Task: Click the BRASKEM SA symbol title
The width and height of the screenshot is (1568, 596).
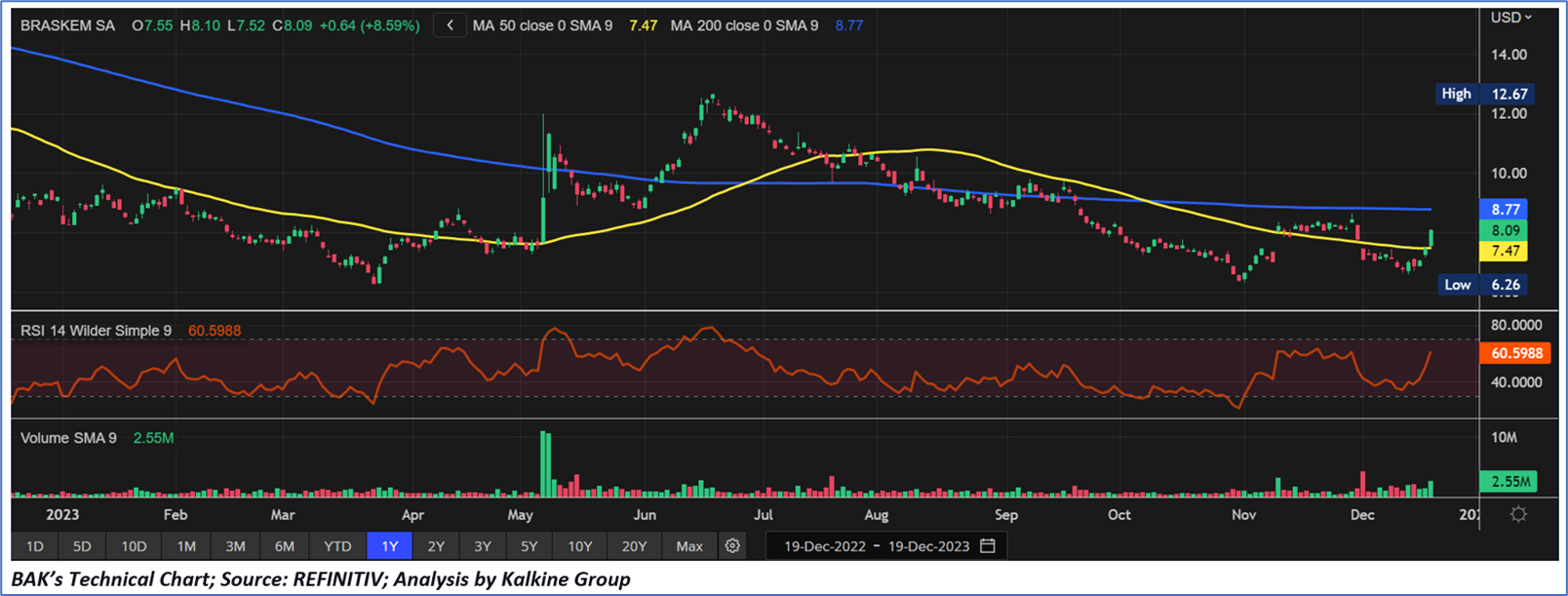Action: (67, 25)
